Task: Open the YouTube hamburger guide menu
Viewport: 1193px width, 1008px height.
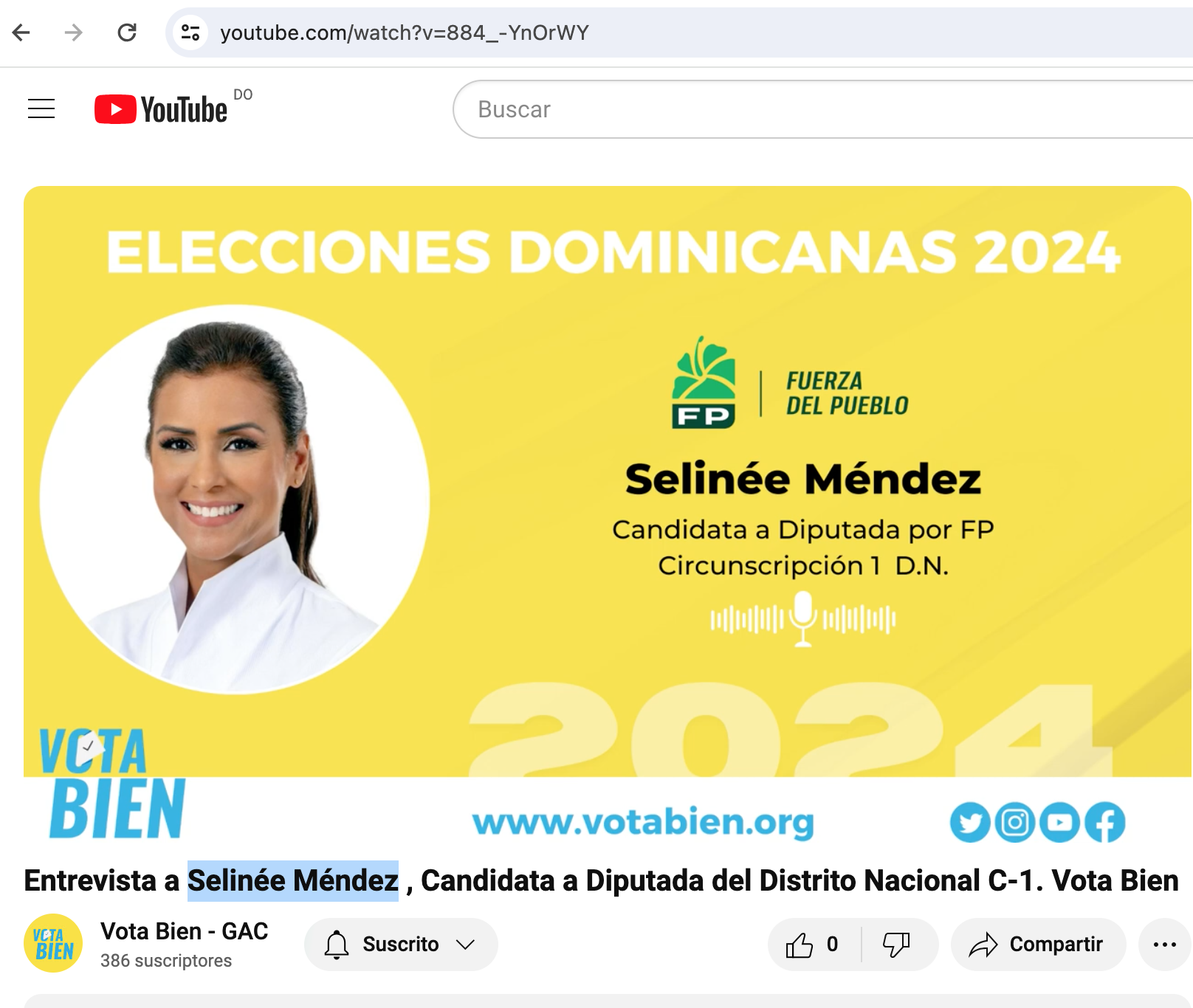Action: tap(41, 108)
